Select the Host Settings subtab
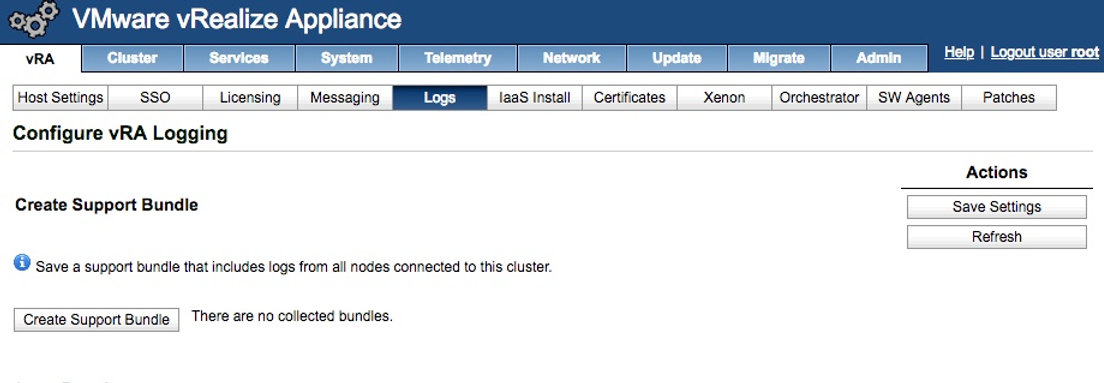 pos(60,98)
